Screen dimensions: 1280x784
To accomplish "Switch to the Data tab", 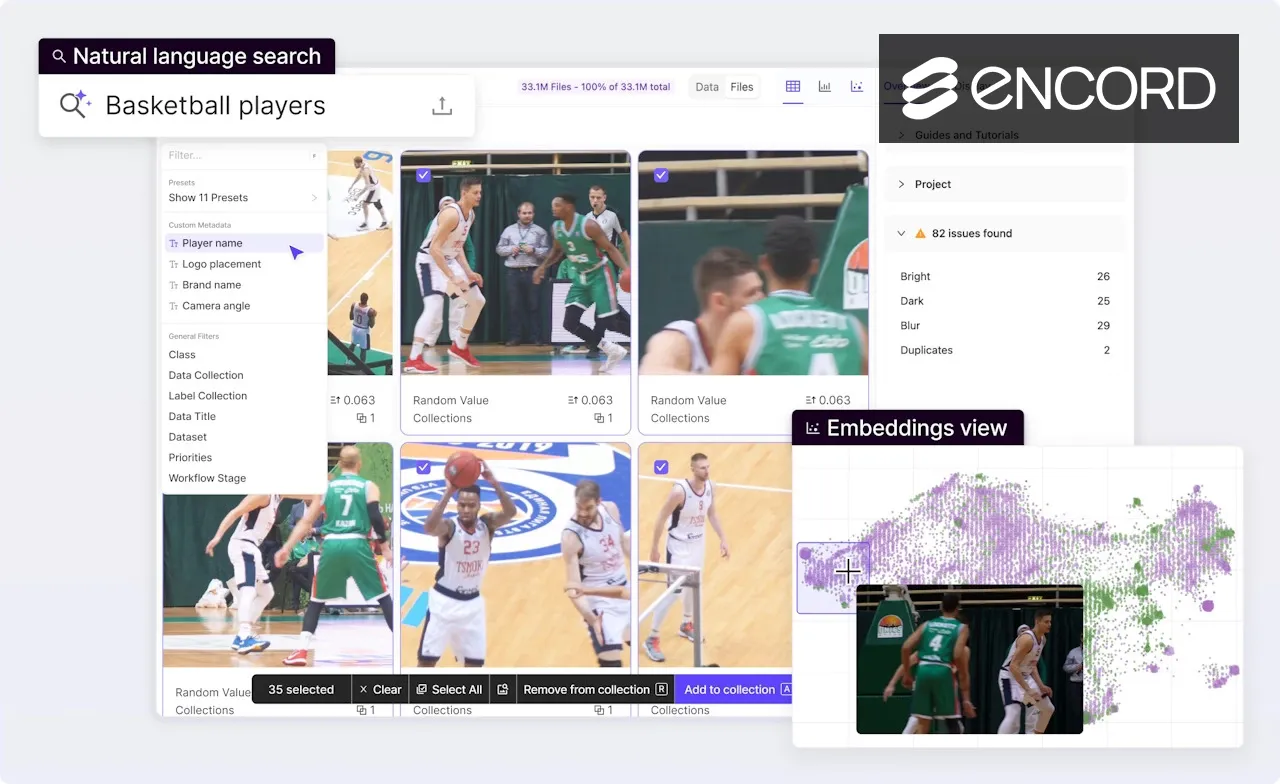I will pyautogui.click(x=707, y=87).
